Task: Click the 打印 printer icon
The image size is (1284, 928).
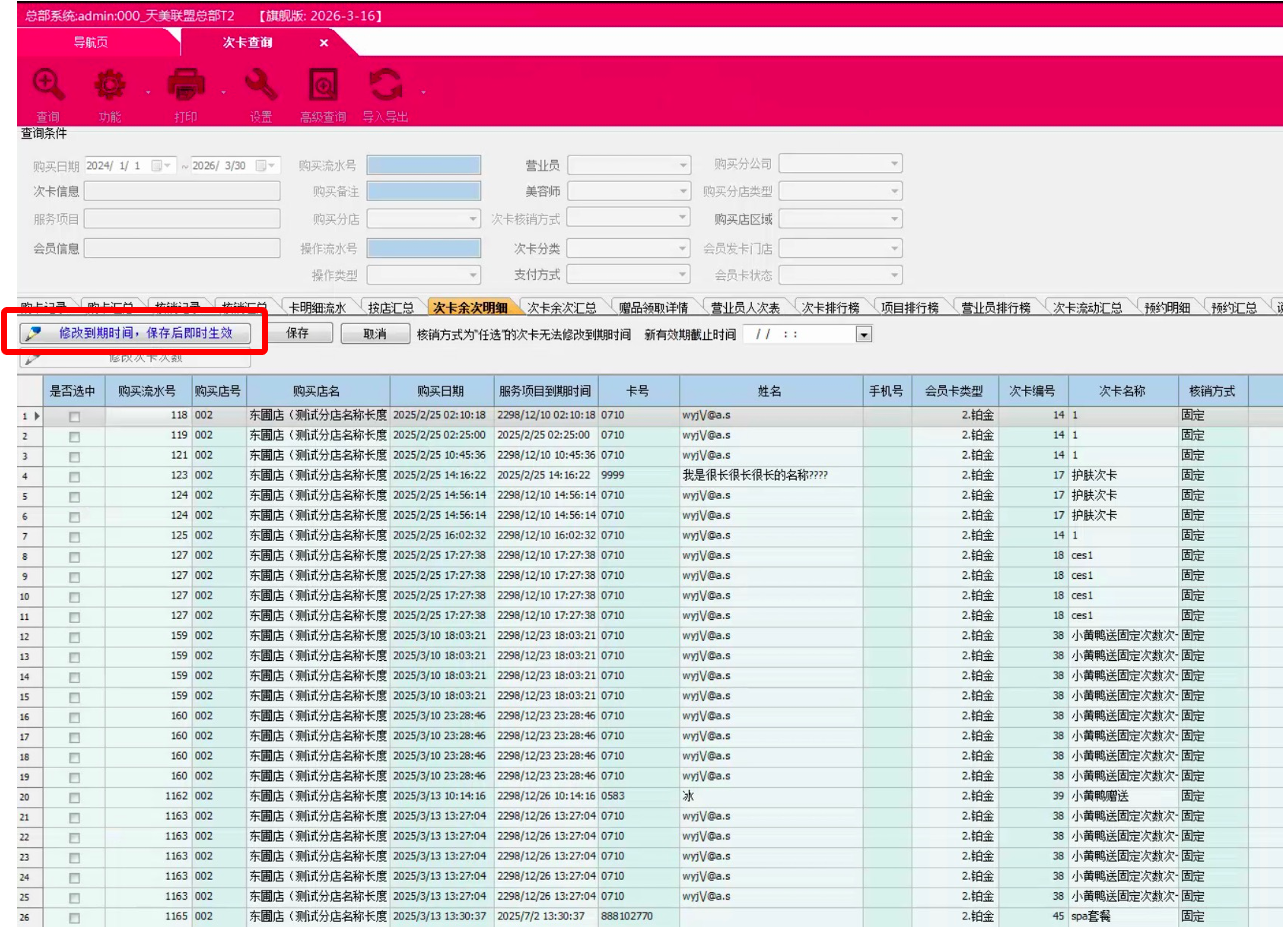Action: 186,86
